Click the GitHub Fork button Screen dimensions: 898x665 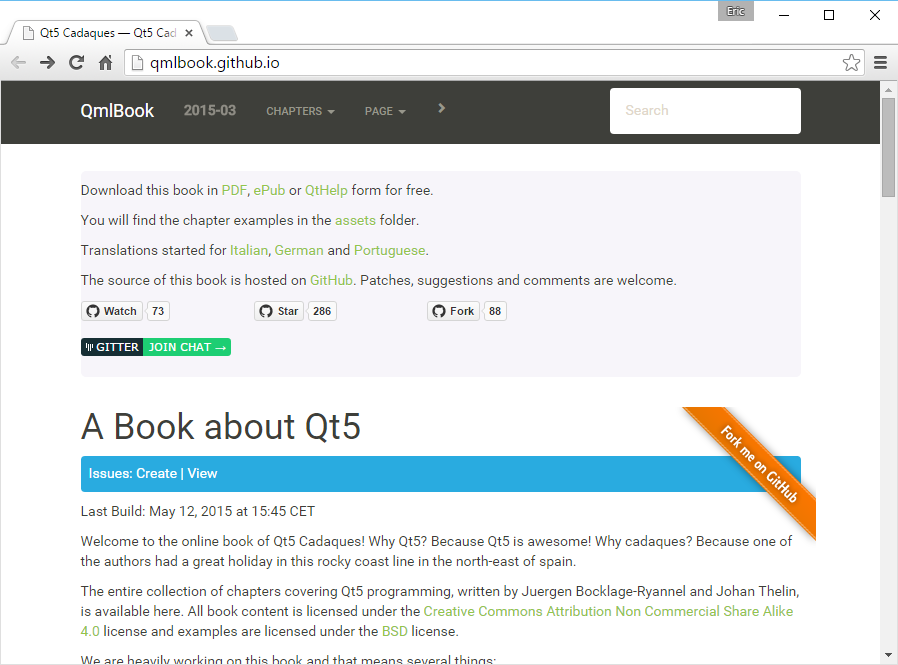click(453, 311)
